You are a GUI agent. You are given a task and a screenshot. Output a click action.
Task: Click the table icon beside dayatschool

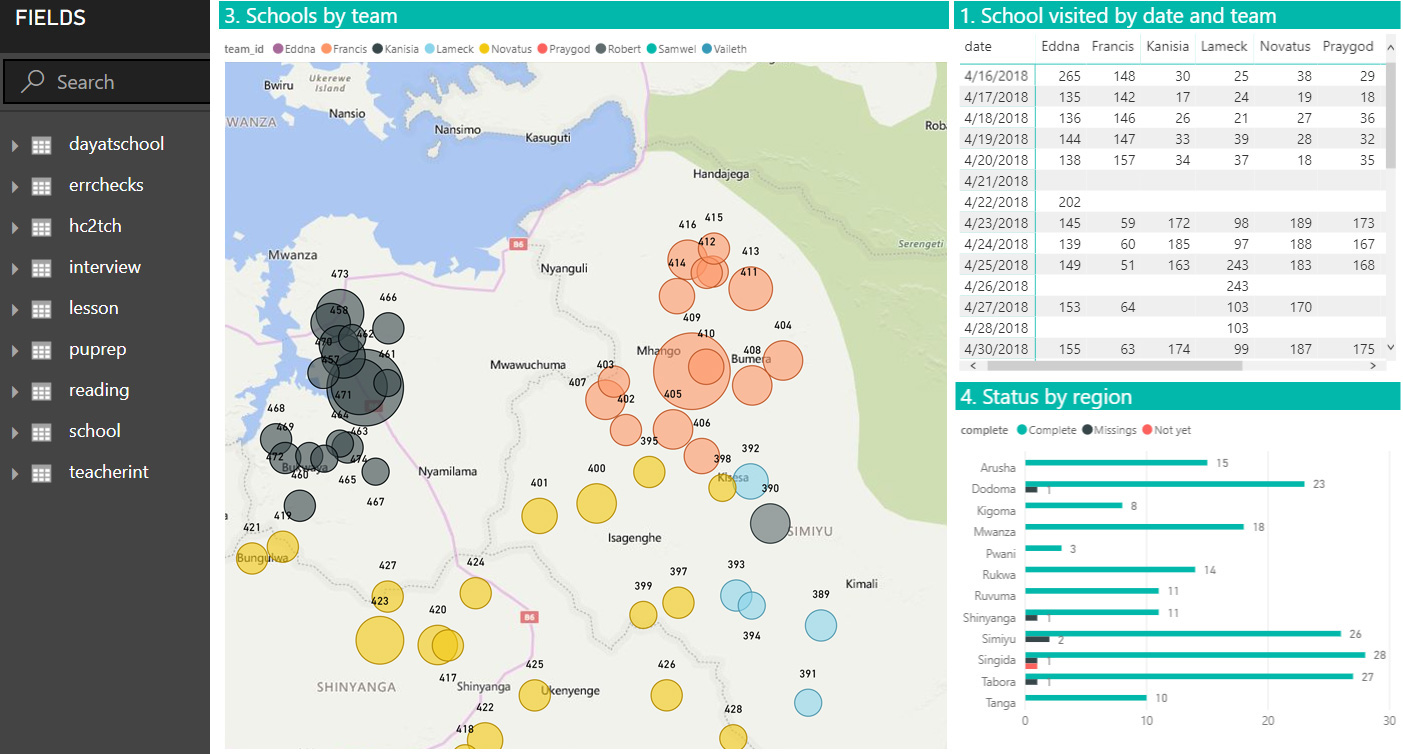(41, 145)
